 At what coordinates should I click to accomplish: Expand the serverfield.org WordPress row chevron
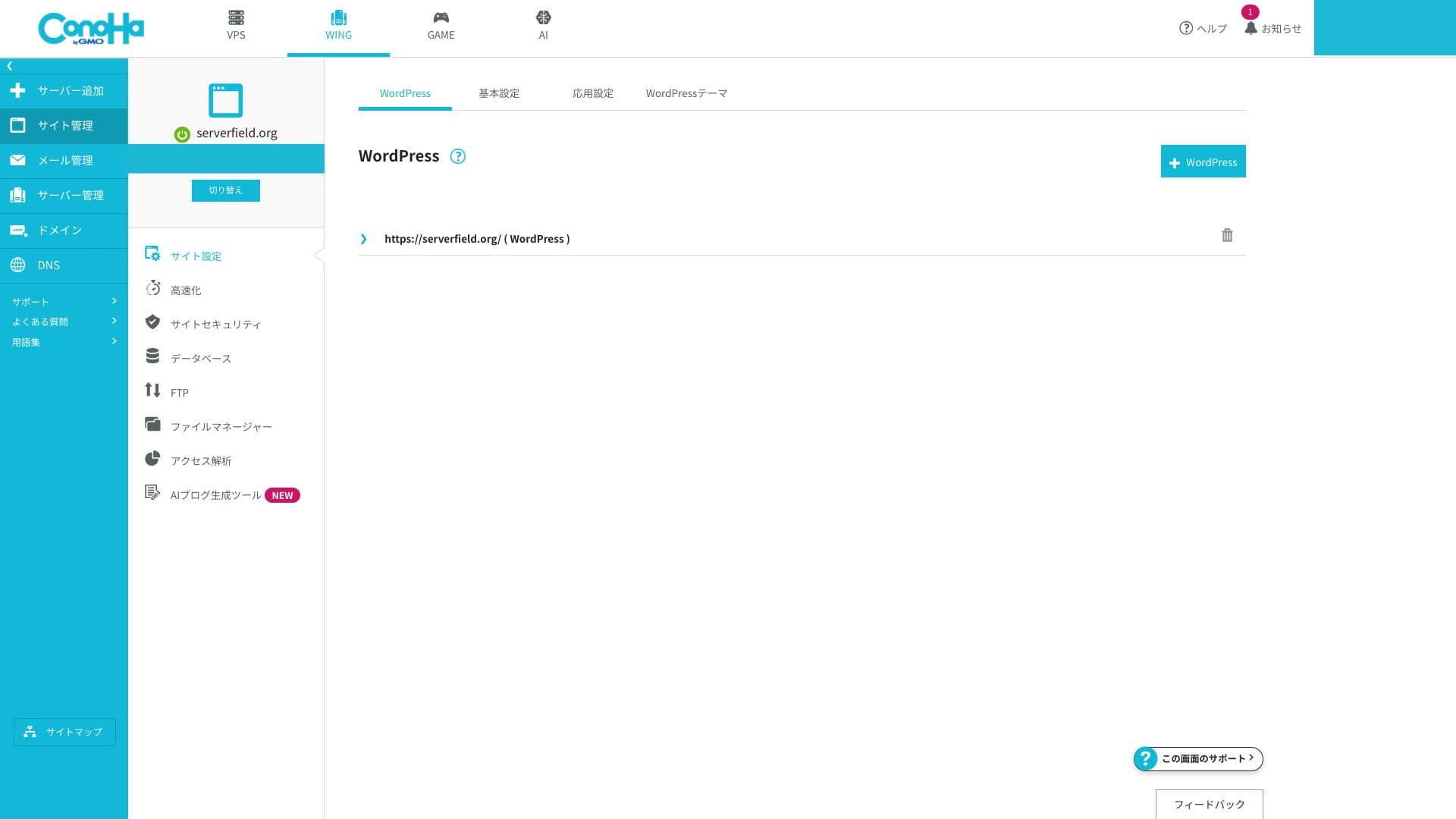pos(363,239)
